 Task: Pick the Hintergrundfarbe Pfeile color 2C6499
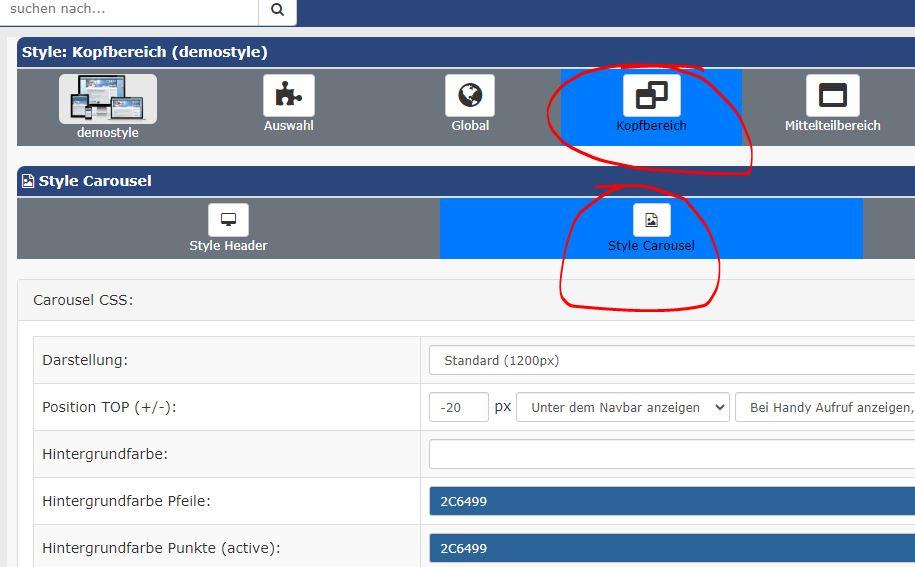[670, 501]
